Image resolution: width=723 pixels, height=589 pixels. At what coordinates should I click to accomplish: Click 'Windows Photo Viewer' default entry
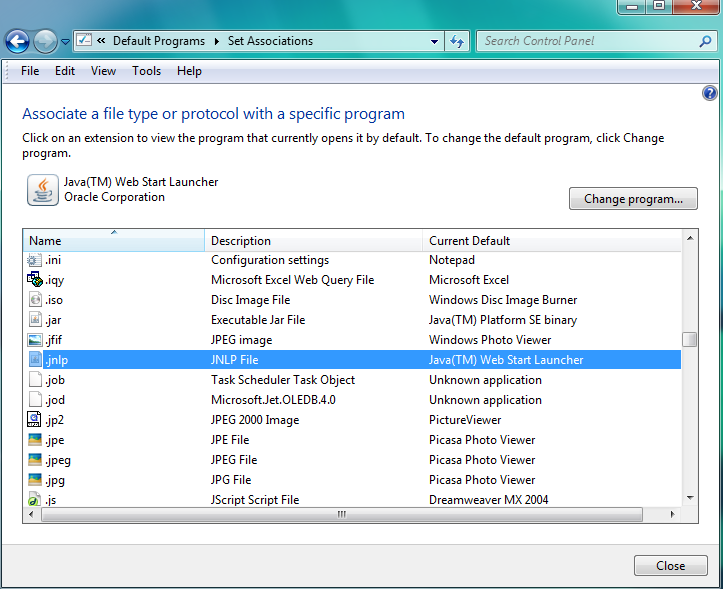[490, 340]
